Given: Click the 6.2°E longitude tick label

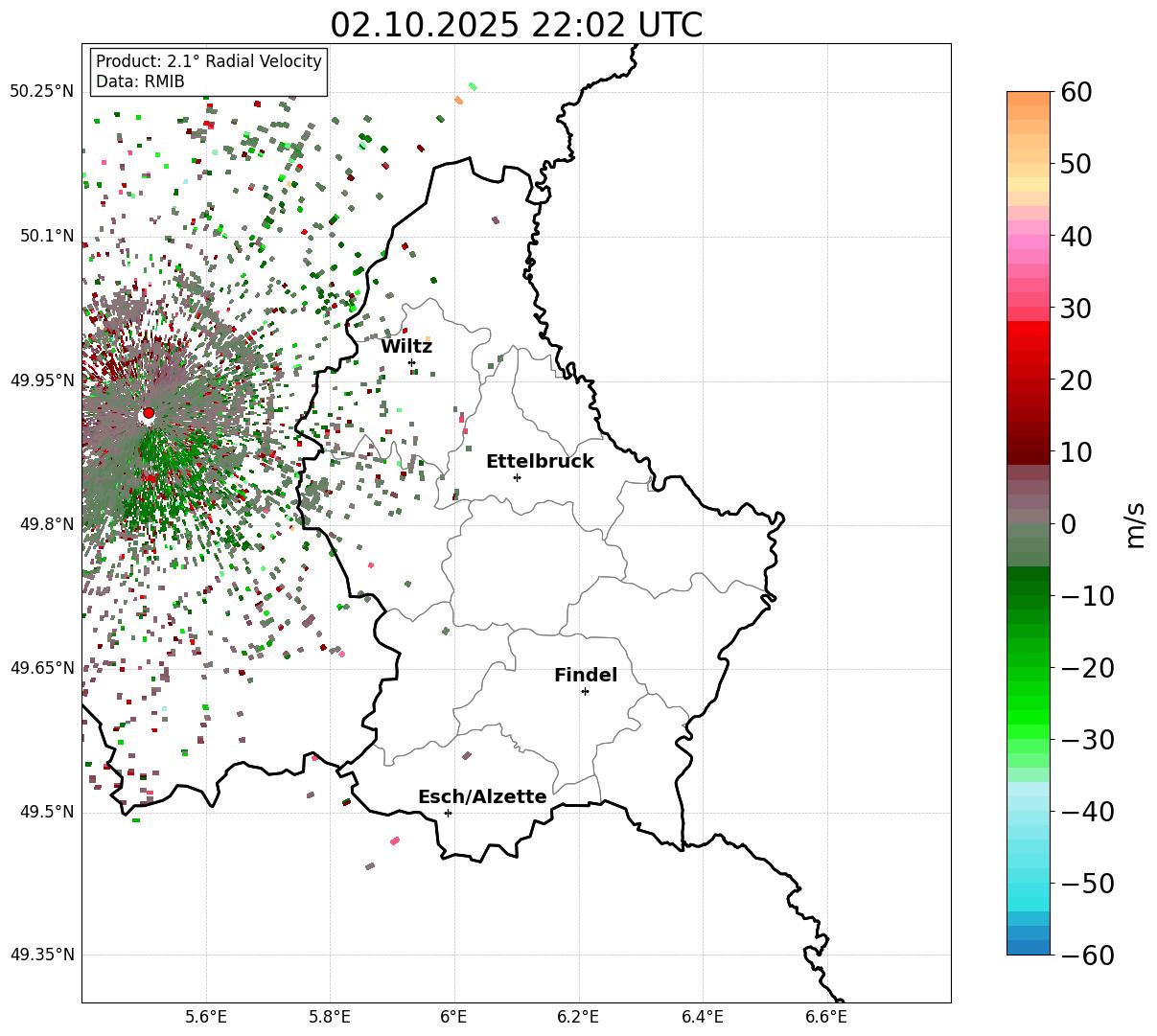Looking at the screenshot, I should coord(578,1018).
